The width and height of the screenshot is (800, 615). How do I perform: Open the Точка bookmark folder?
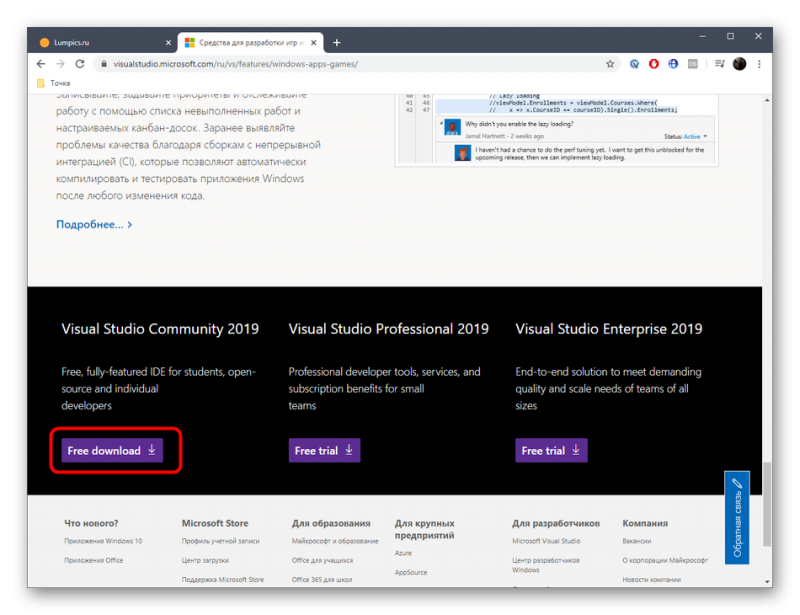(54, 83)
